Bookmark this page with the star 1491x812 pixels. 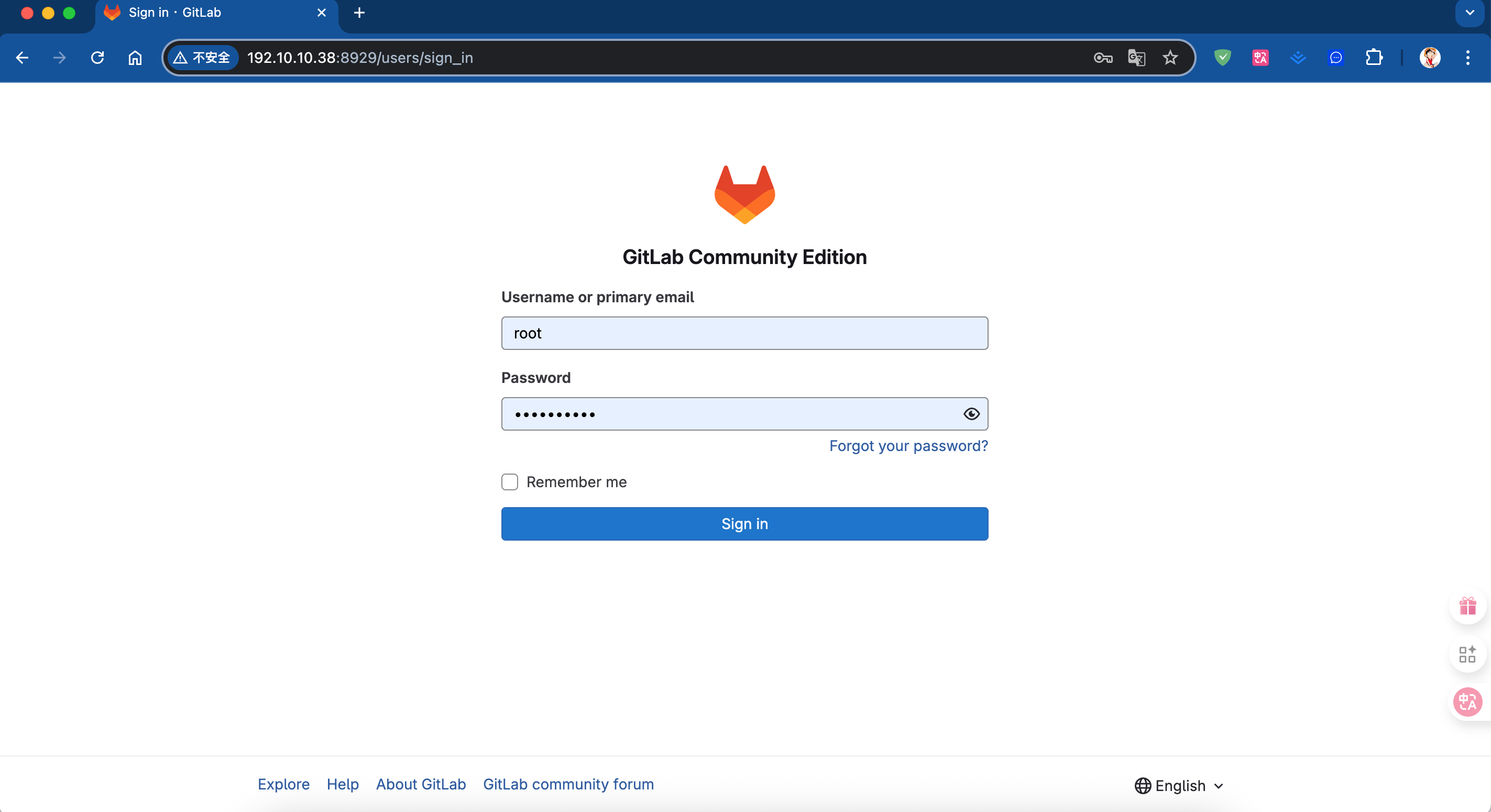1170,58
